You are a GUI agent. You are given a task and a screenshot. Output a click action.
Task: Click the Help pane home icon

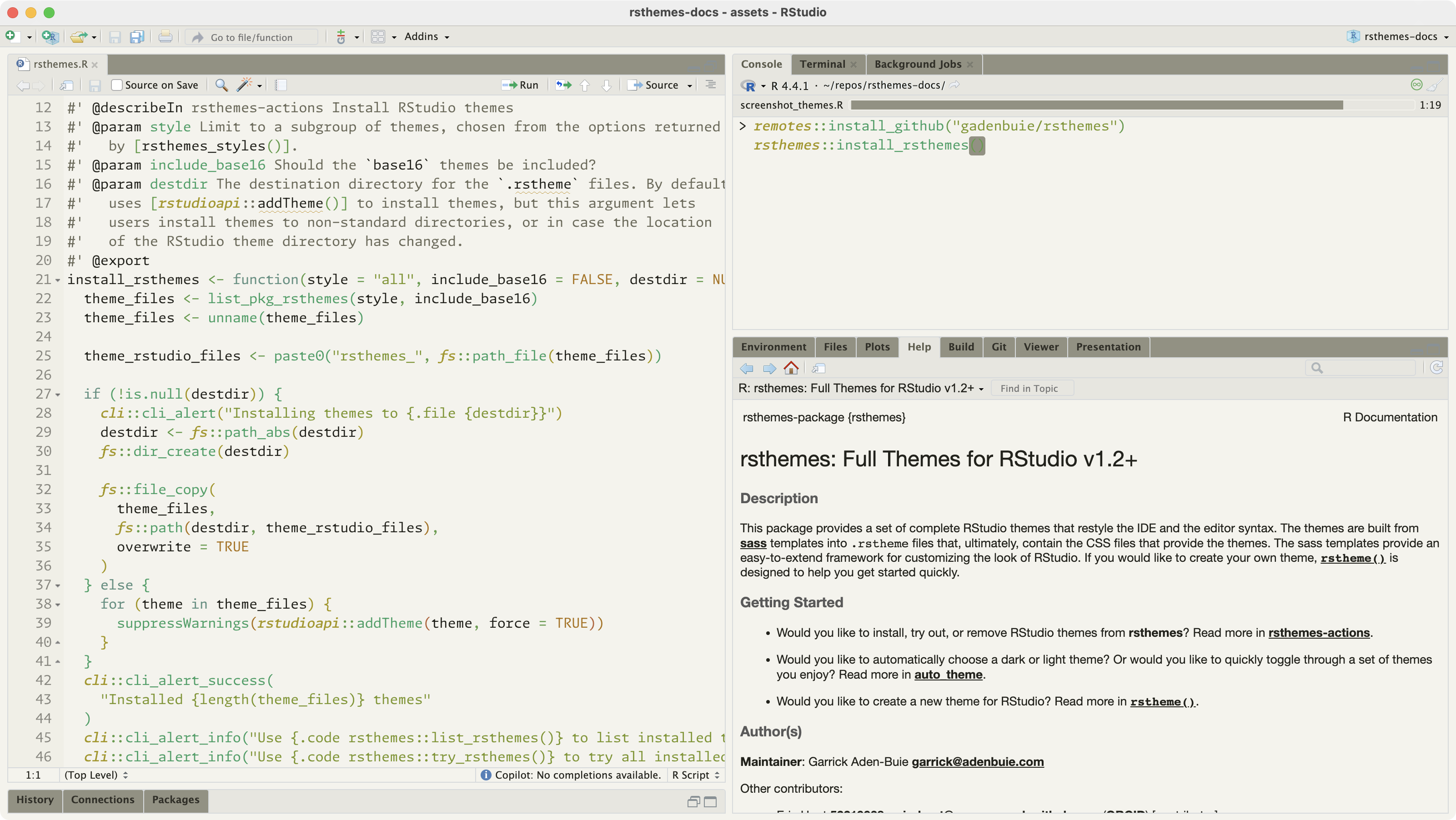(791, 369)
